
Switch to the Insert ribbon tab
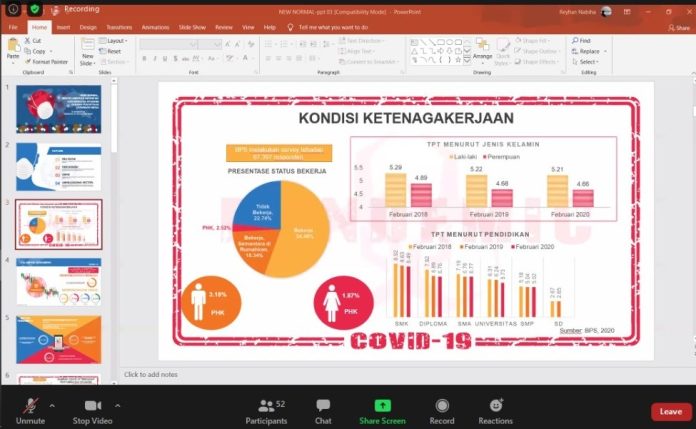pos(63,27)
